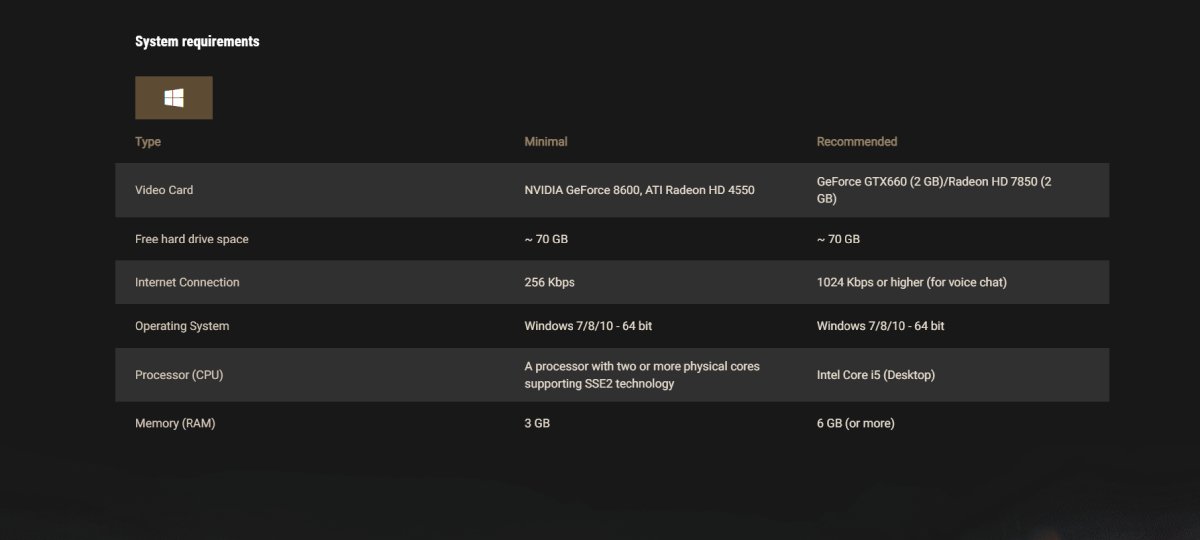Select the Internet Connection row label
Viewport: 1200px width, 540px height.
pyautogui.click(x=187, y=282)
